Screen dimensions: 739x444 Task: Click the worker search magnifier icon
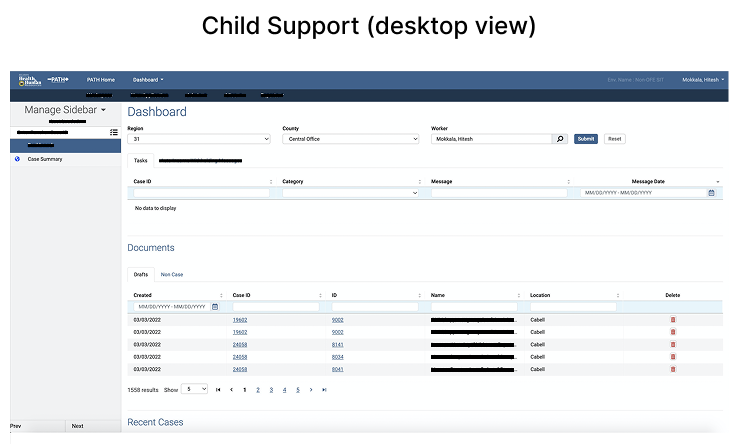point(560,139)
